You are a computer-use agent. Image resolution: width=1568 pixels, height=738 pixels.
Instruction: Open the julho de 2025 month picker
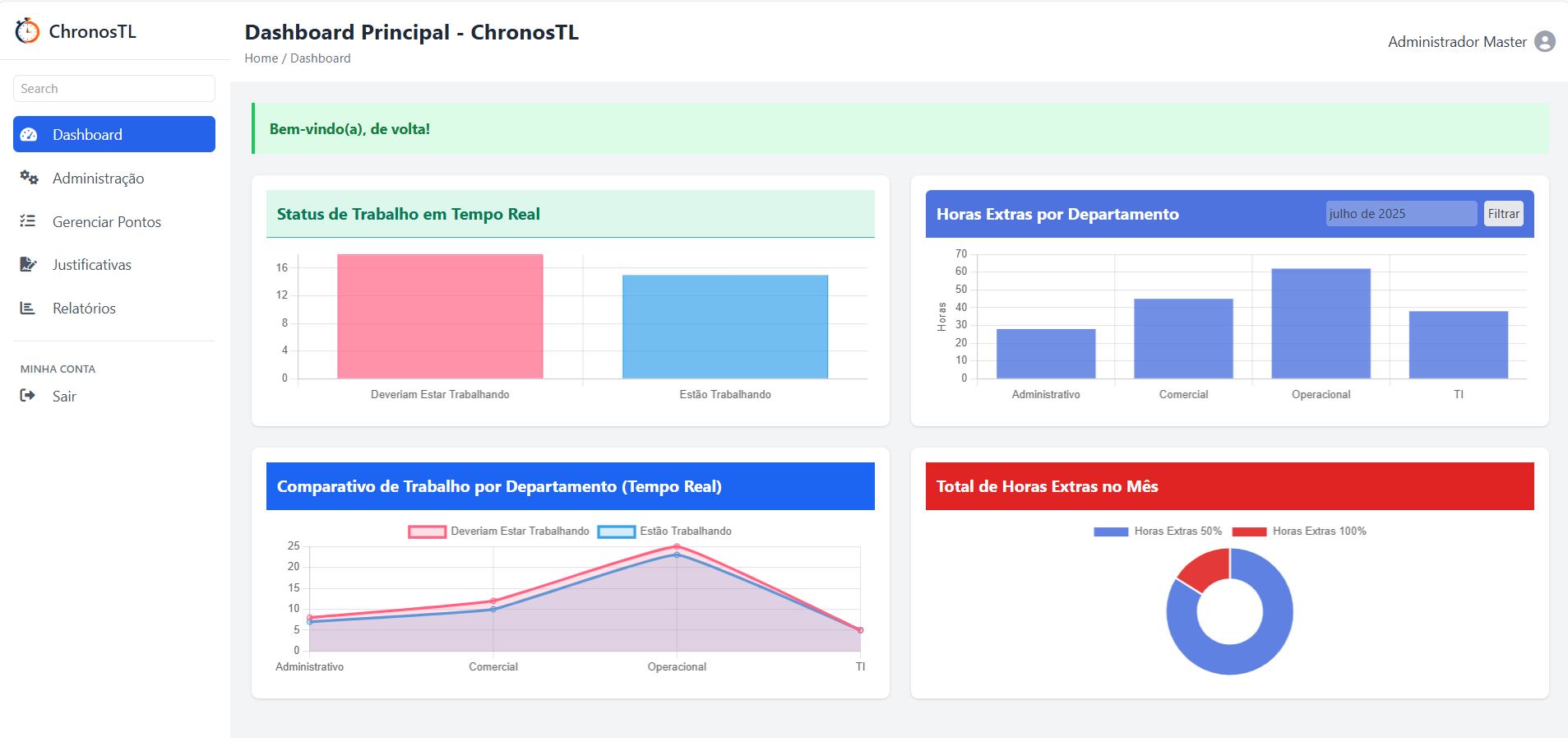pos(1400,214)
